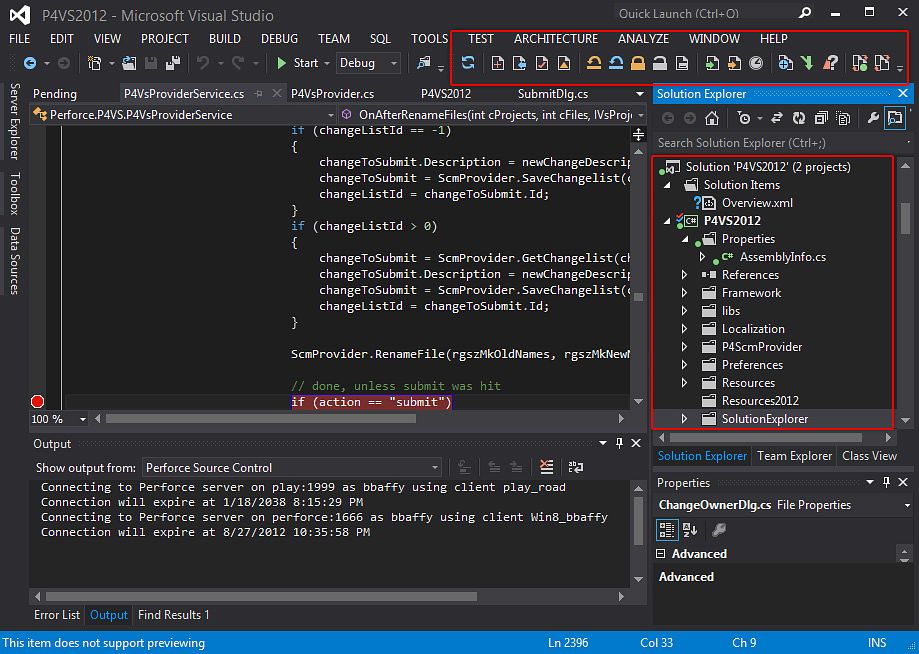Click the wrench Properties icon in Solution Explorer
This screenshot has width=919, height=654.
(x=872, y=118)
